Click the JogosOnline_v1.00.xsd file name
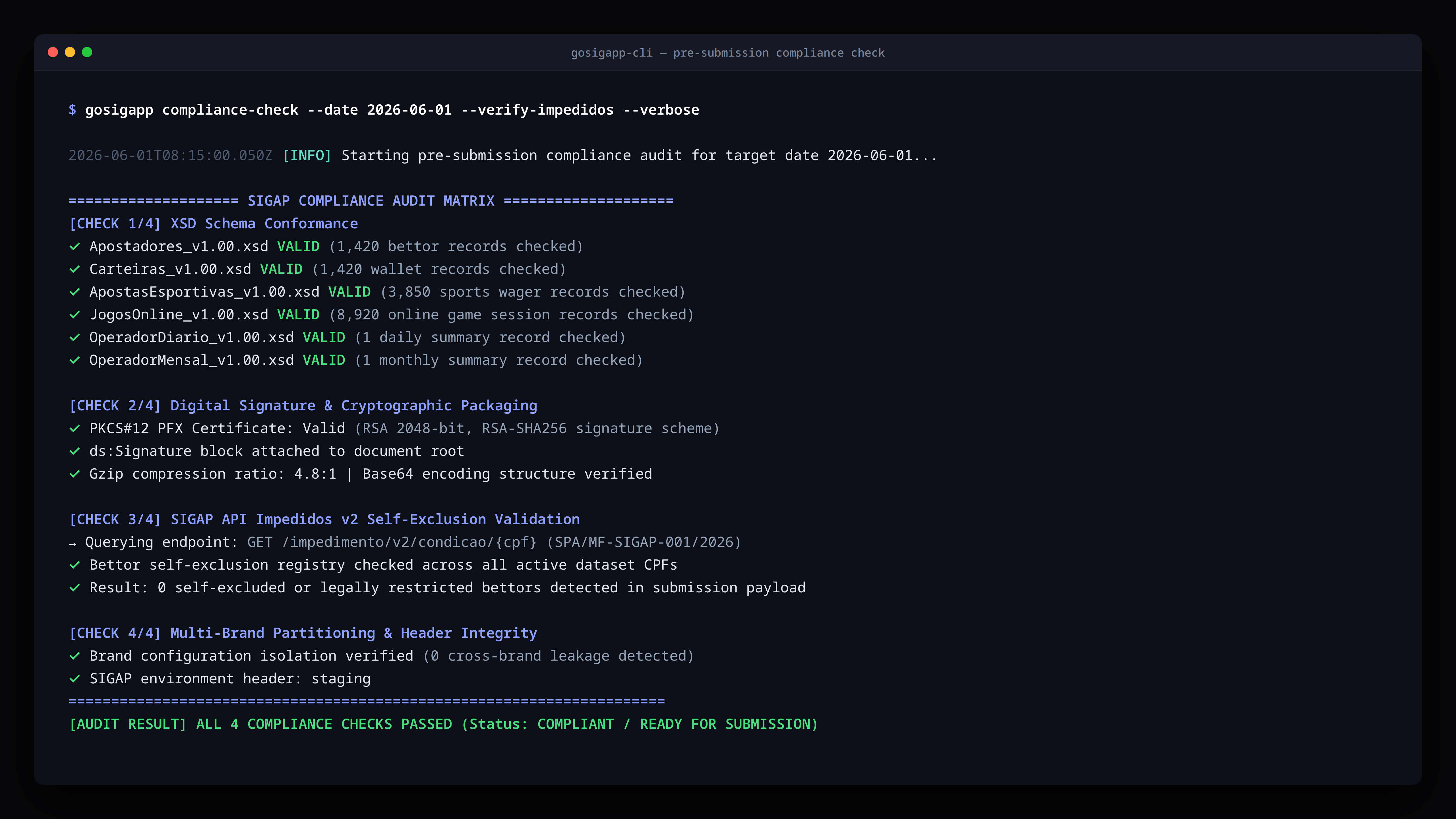 [179, 315]
